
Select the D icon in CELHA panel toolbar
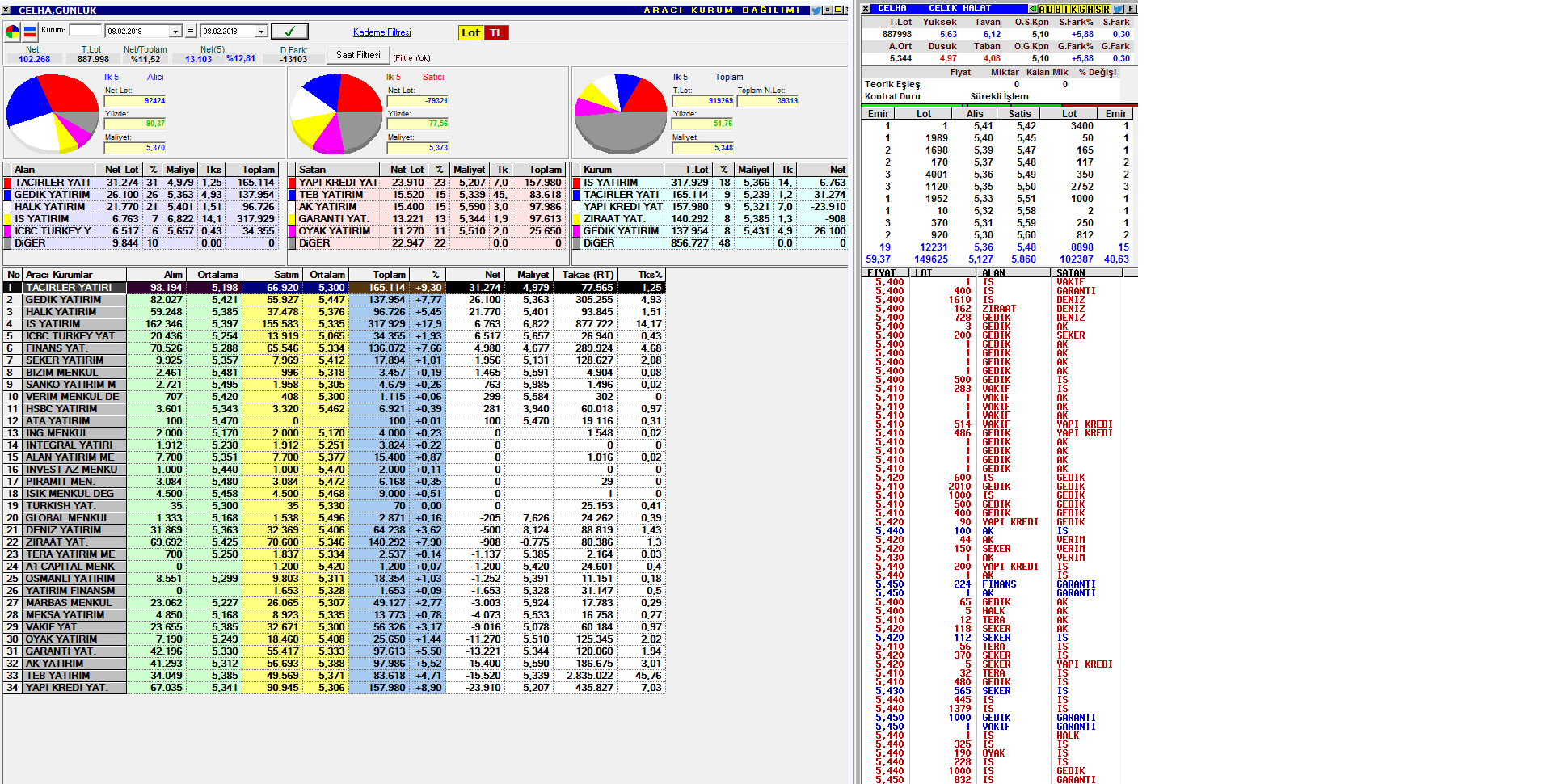tap(1050, 9)
